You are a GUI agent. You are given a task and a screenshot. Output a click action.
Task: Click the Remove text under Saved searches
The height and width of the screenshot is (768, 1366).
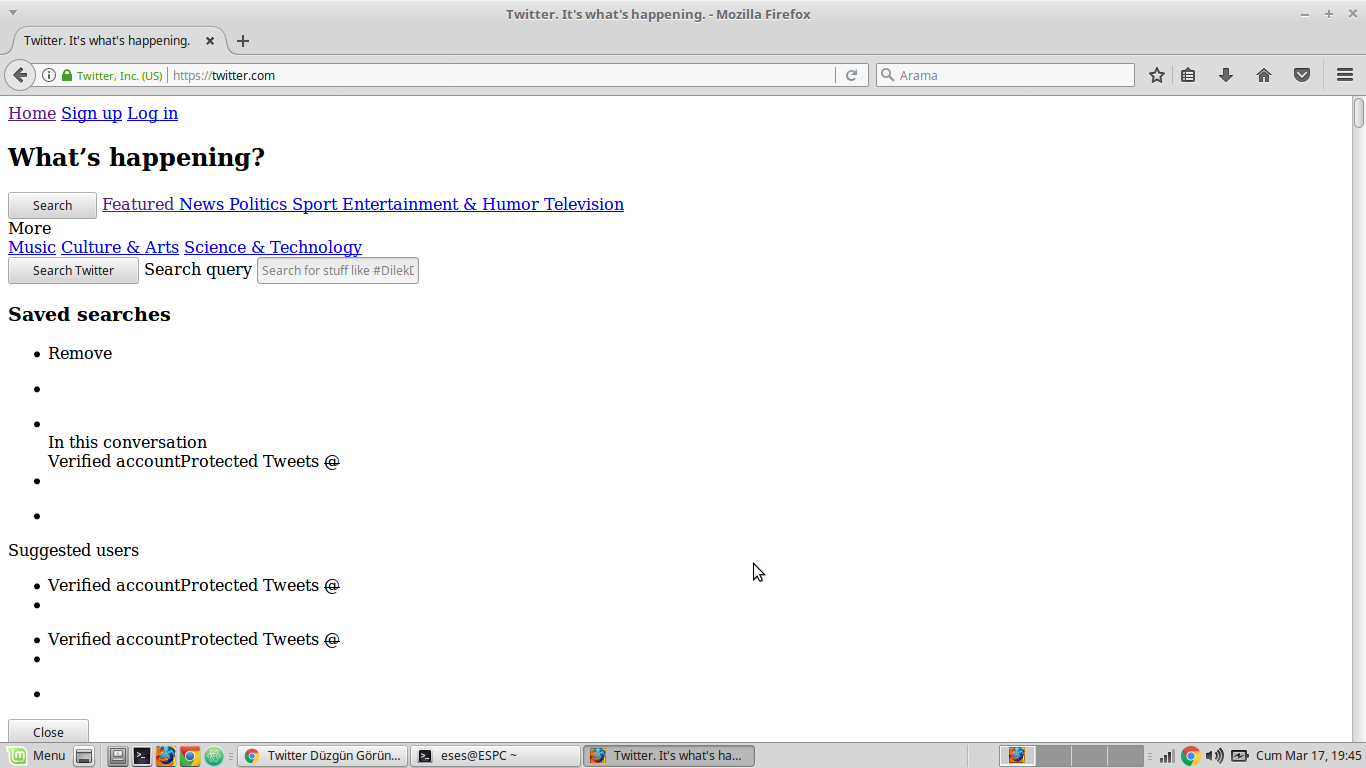[x=80, y=353]
